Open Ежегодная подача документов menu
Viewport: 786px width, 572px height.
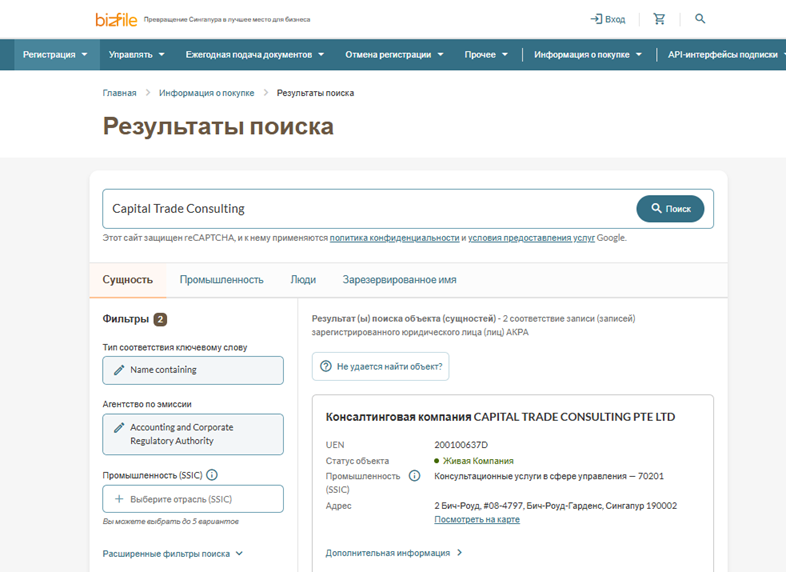(x=255, y=55)
